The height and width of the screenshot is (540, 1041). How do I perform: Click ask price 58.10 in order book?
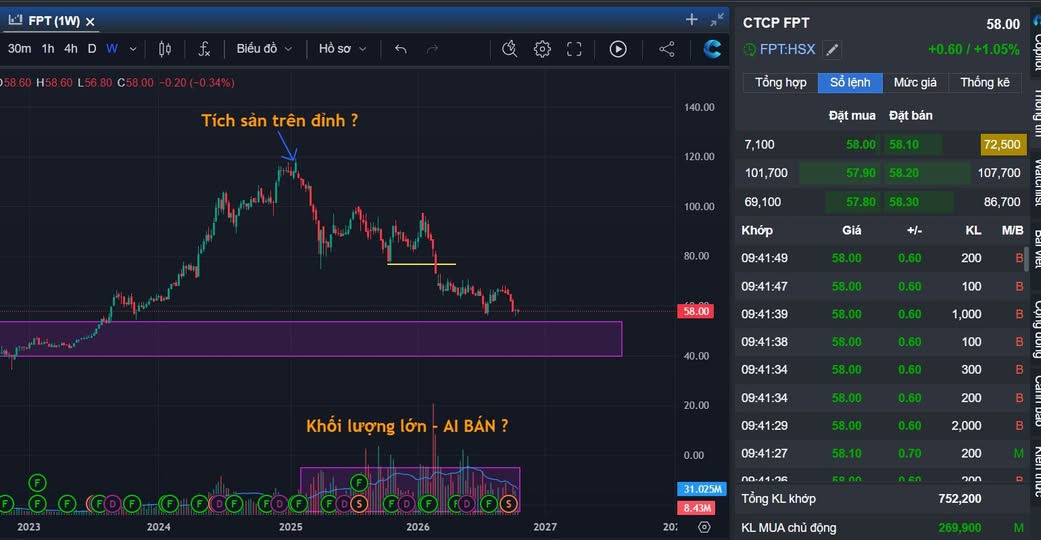pyautogui.click(x=904, y=144)
